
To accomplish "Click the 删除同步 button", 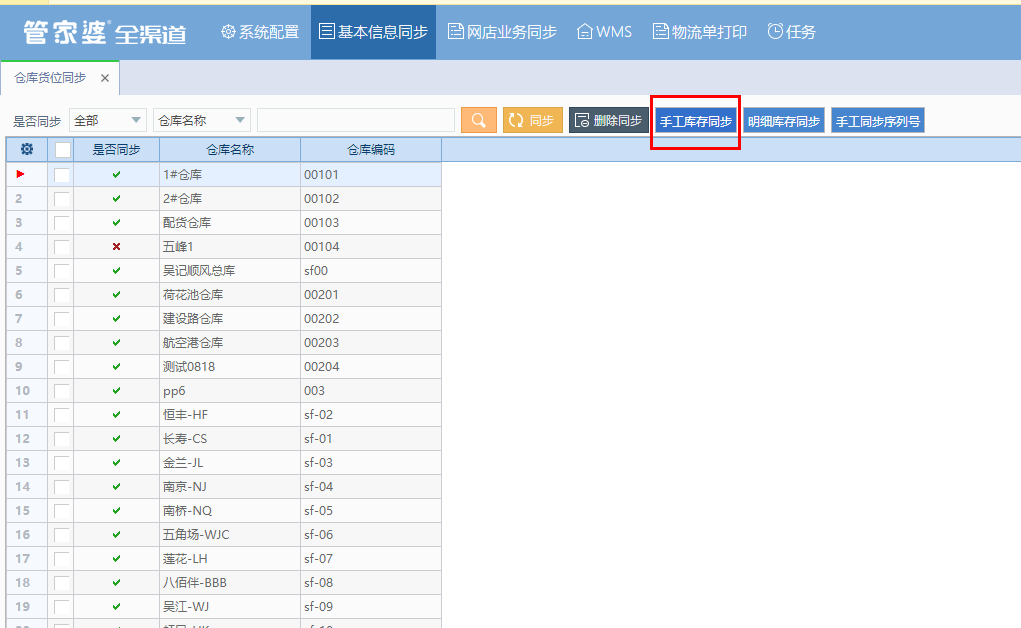I will (x=609, y=121).
